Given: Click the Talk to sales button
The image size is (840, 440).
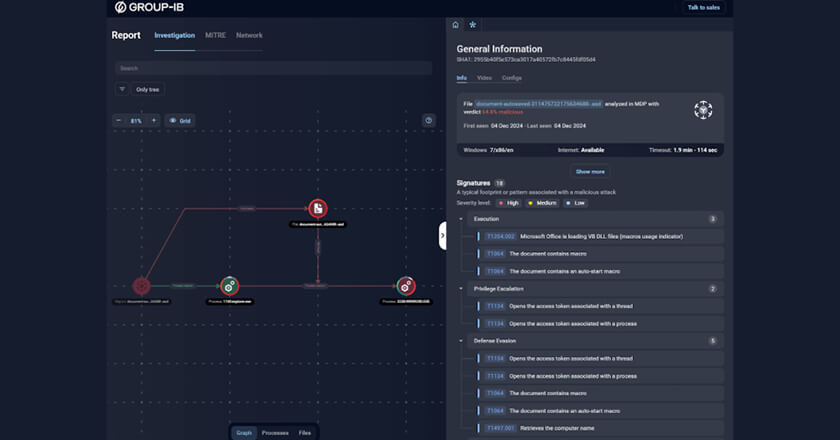Looking at the screenshot, I should pyautogui.click(x=703, y=8).
